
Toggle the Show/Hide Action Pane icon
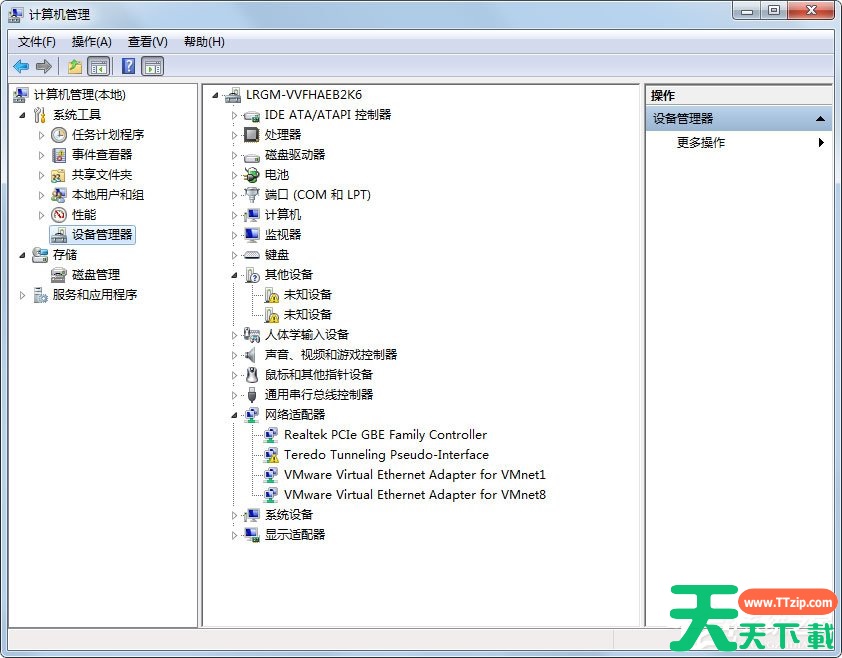tap(153, 67)
